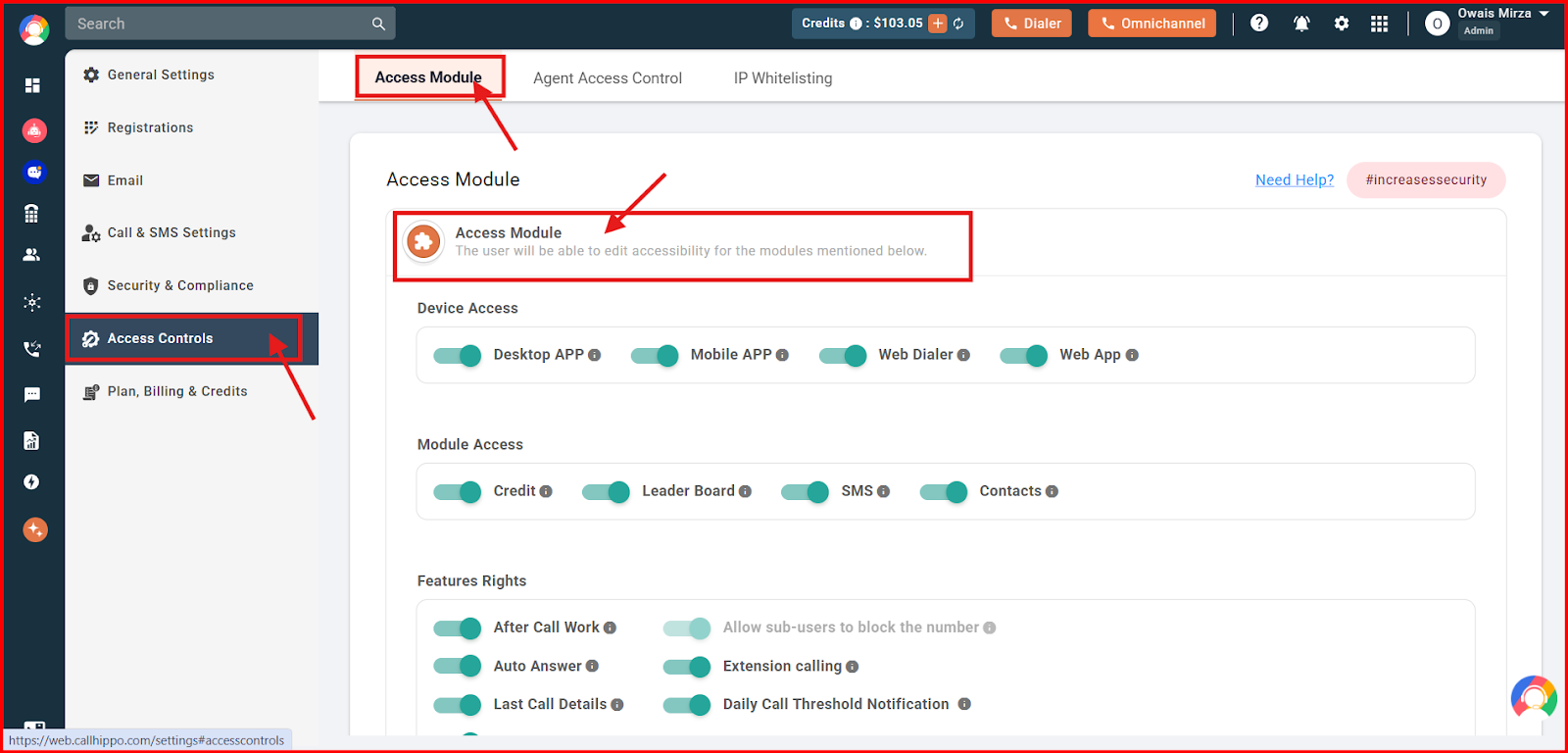Open the Need Help? link
This screenshot has height=753, width=1568.
tap(1295, 179)
